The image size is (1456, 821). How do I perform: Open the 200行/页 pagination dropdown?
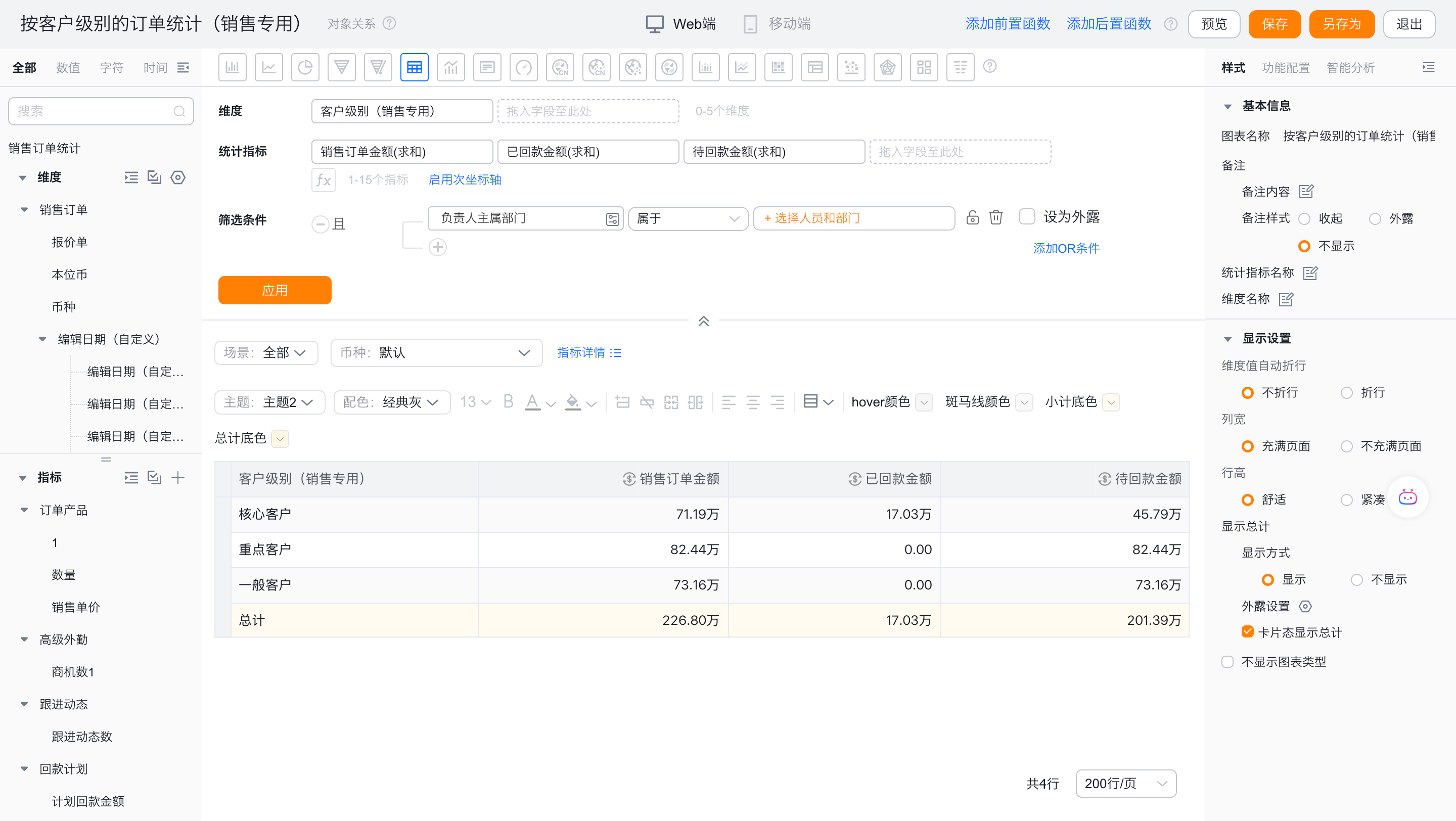1125,783
